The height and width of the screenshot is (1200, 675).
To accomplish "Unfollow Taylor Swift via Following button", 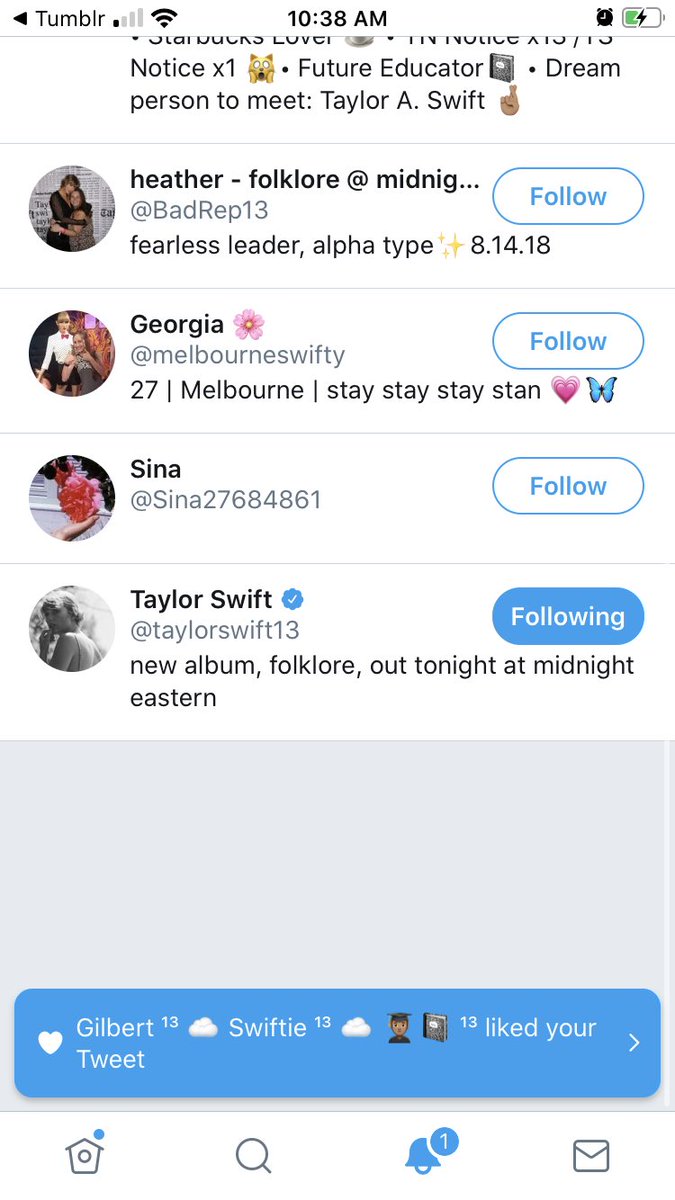I will pos(568,616).
